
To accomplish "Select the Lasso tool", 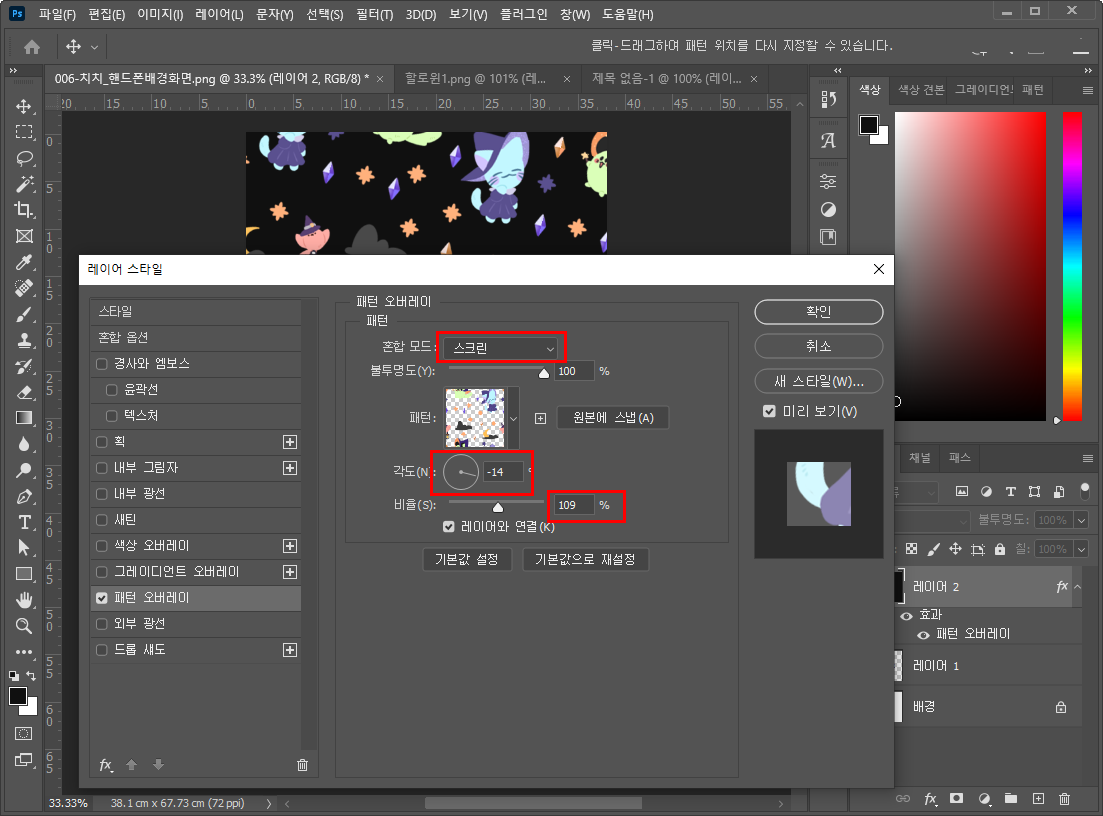I will tap(24, 158).
